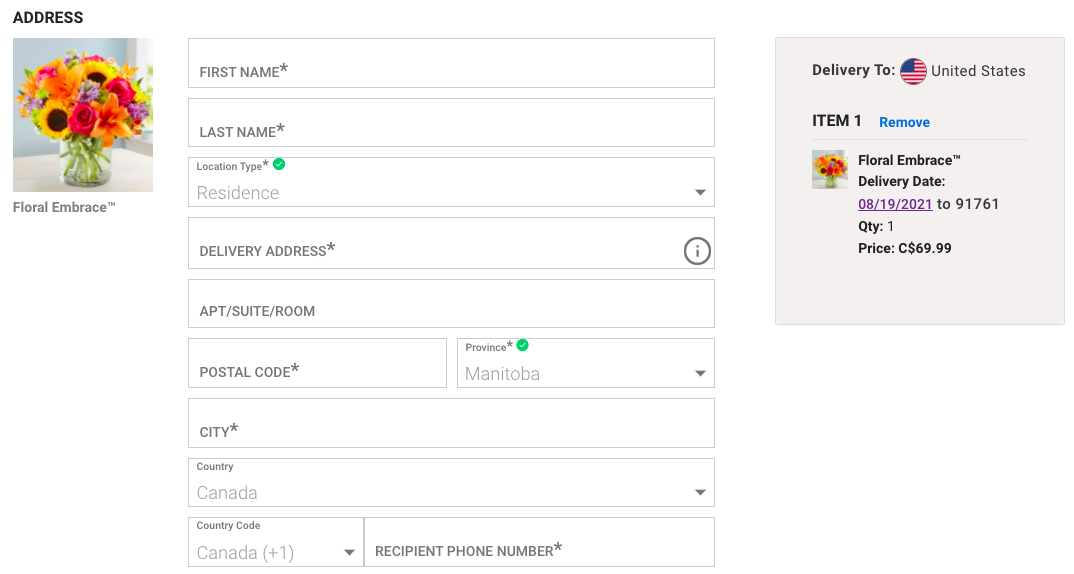Click the Postal Code input
Screen dimensions: 1074x574
pos(317,363)
